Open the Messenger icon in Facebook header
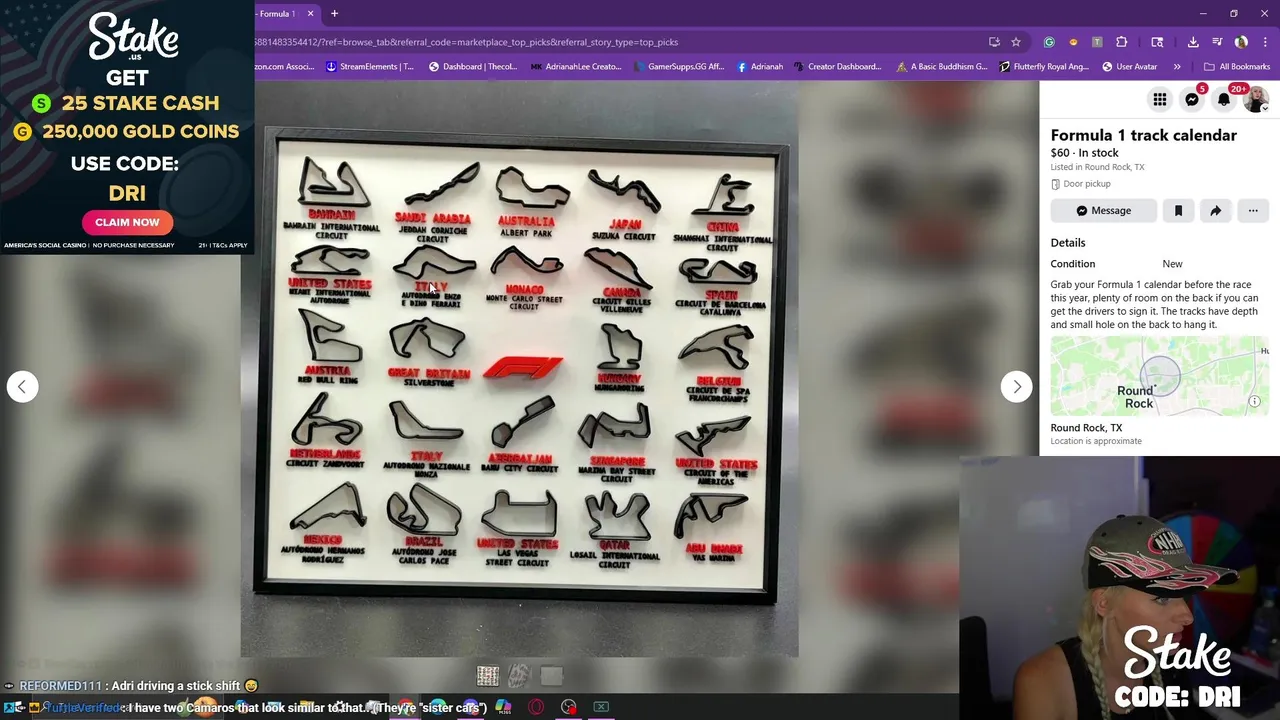1280x720 pixels. (x=1192, y=99)
